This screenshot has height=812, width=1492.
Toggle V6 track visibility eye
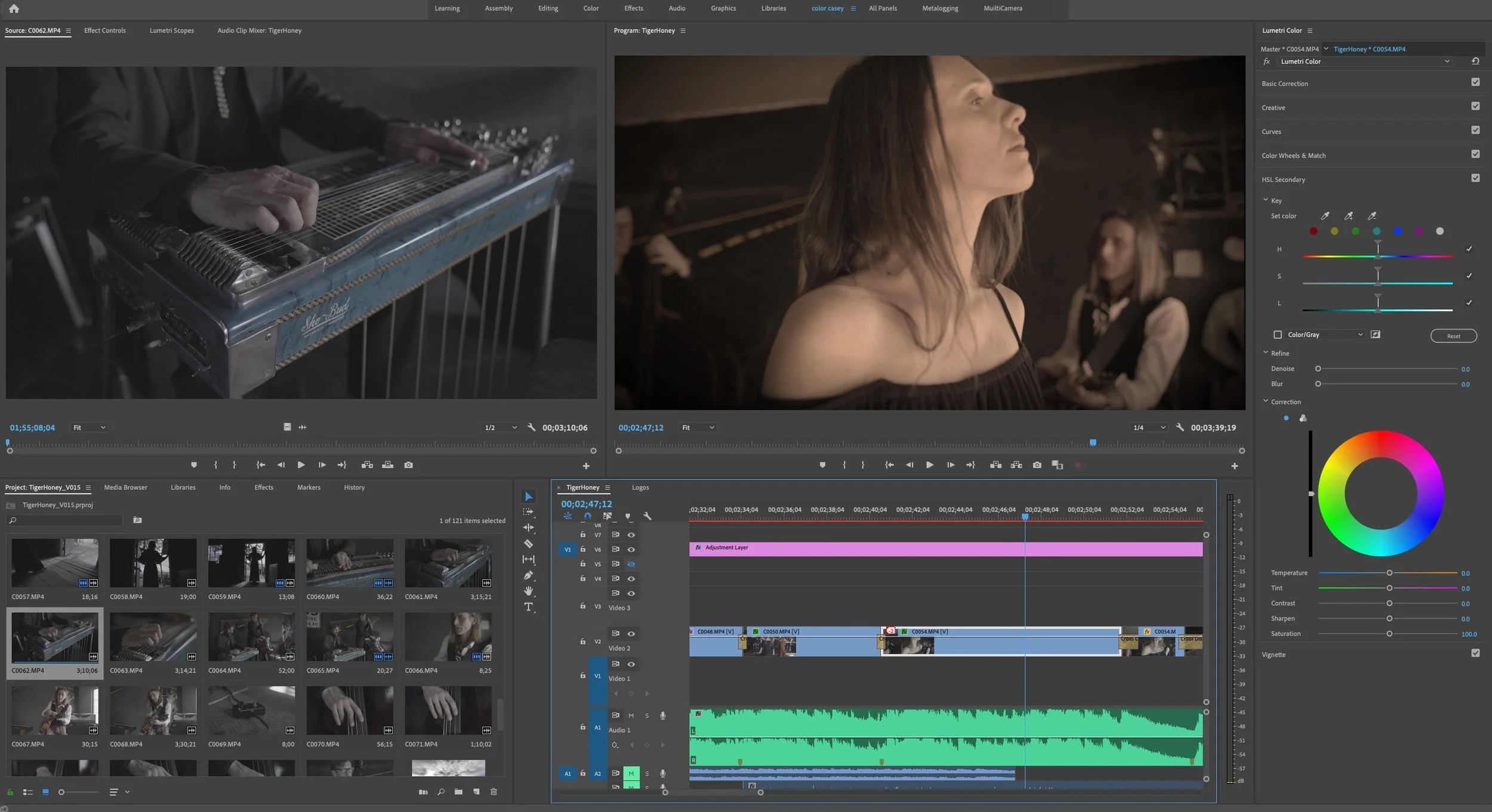click(x=631, y=549)
